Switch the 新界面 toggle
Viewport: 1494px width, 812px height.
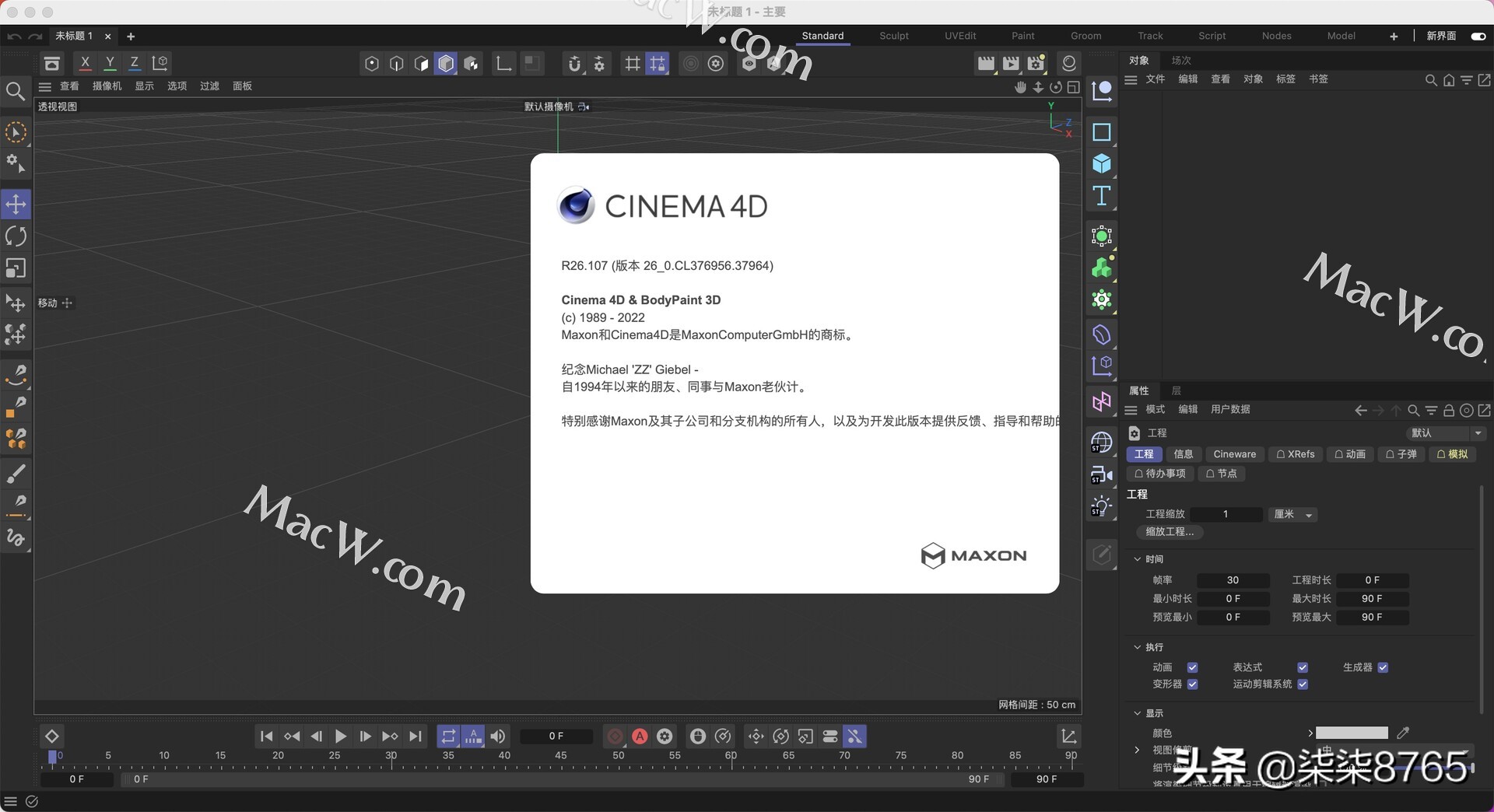1478,36
